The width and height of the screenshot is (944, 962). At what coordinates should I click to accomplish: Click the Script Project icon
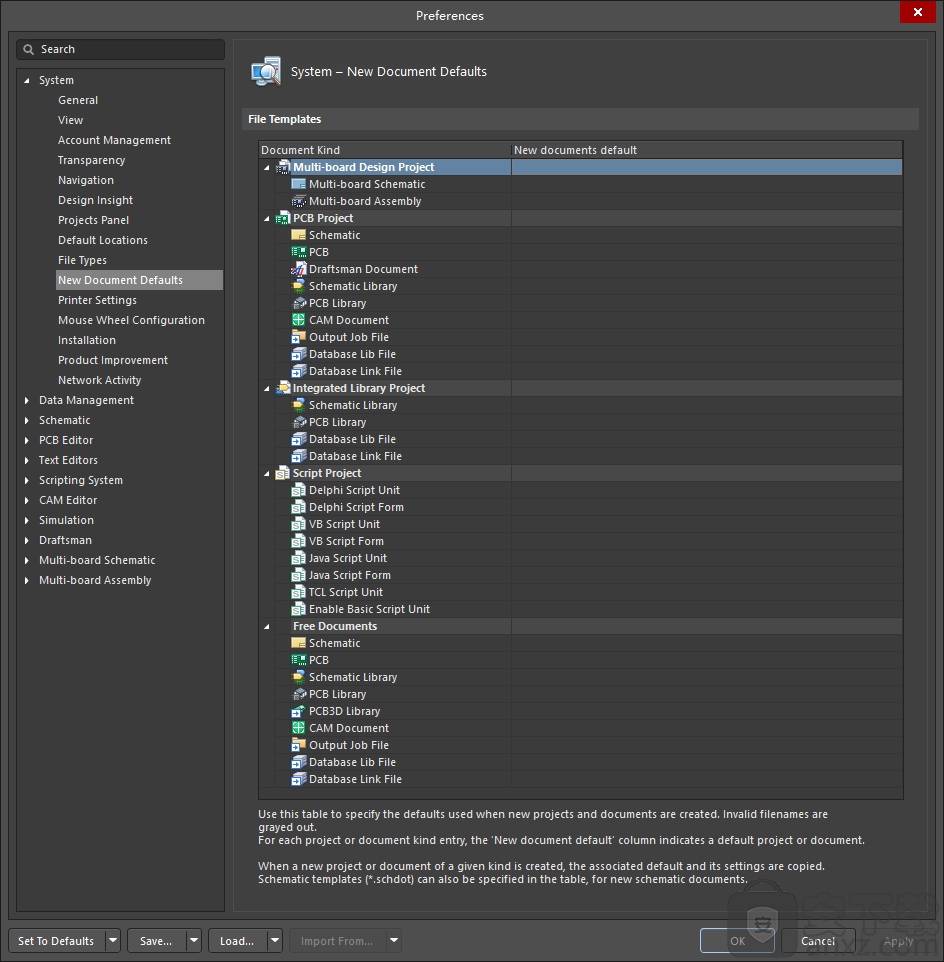(283, 473)
